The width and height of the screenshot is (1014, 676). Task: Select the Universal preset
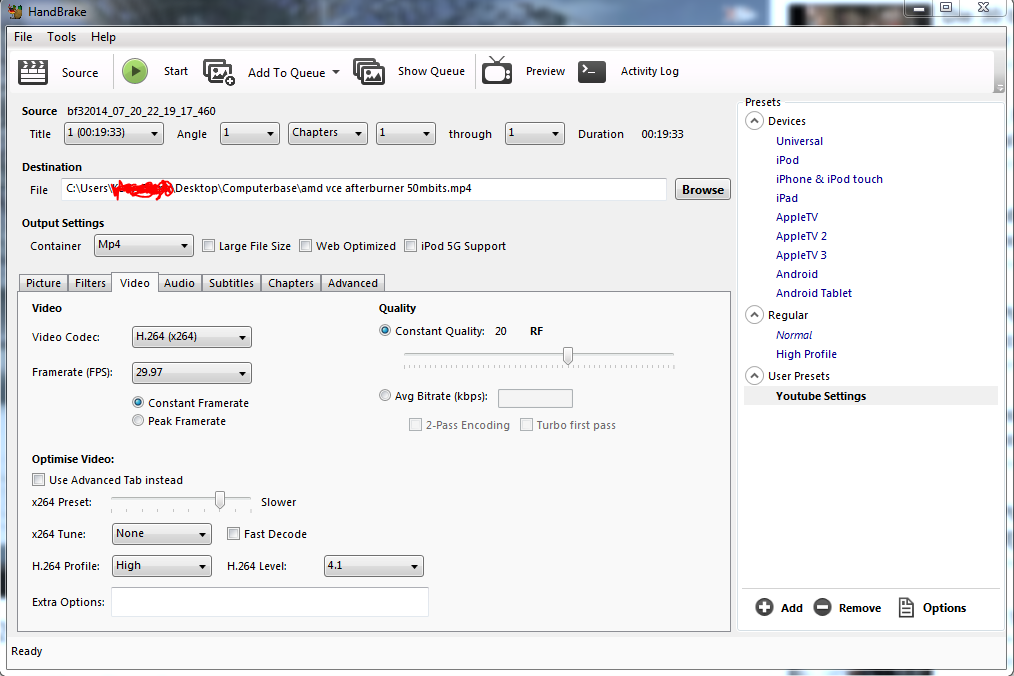(799, 141)
